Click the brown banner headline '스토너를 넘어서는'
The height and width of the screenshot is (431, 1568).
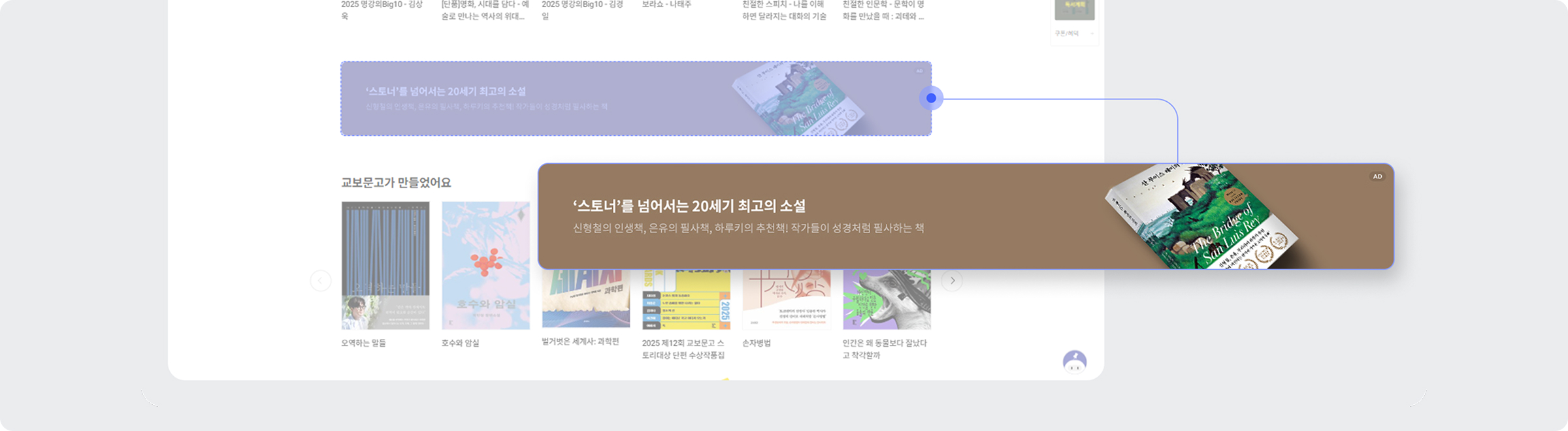click(x=689, y=206)
